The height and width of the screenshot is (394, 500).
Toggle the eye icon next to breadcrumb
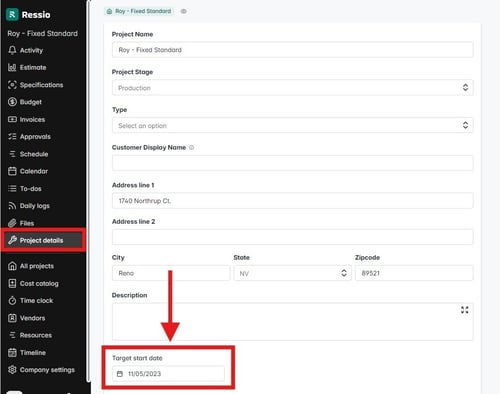tap(183, 11)
